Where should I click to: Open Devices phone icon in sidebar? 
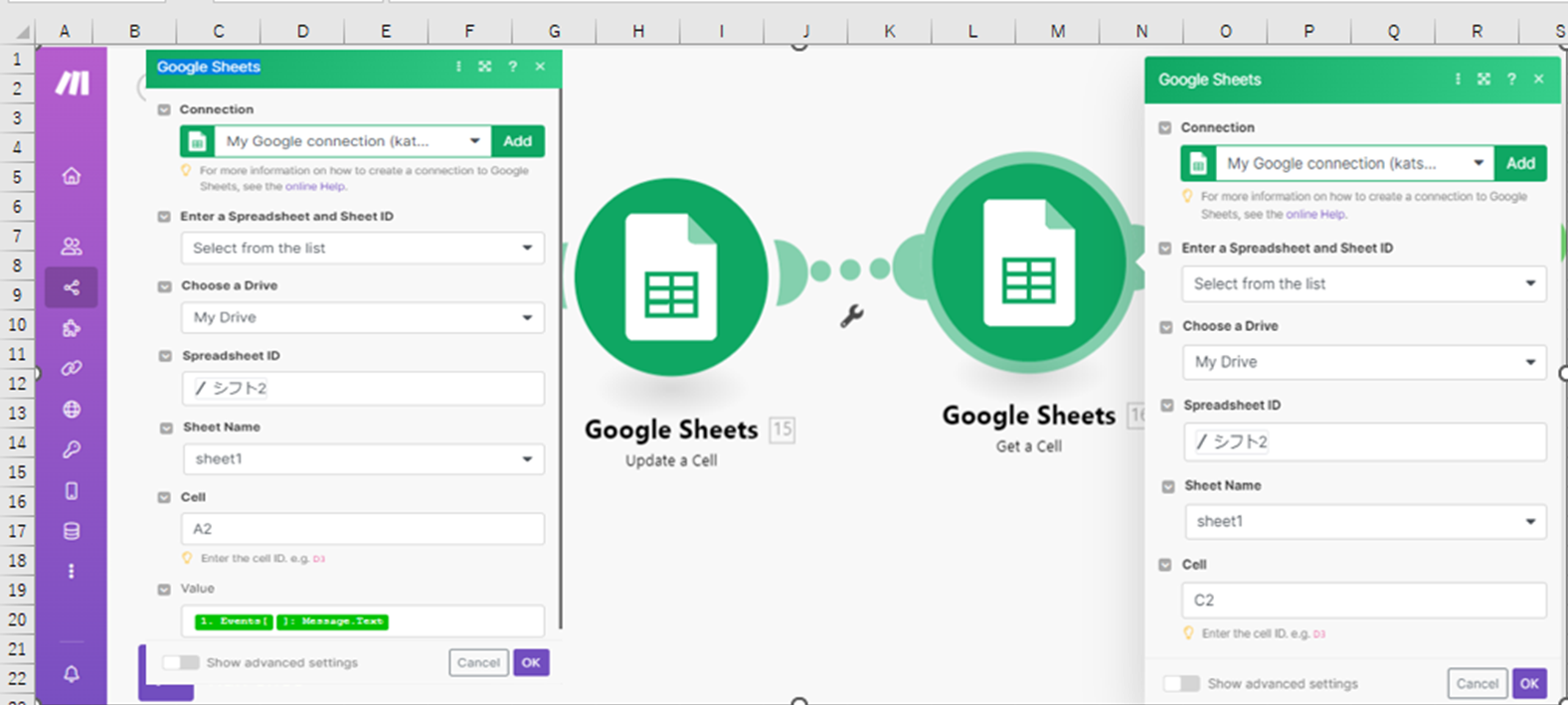click(72, 490)
